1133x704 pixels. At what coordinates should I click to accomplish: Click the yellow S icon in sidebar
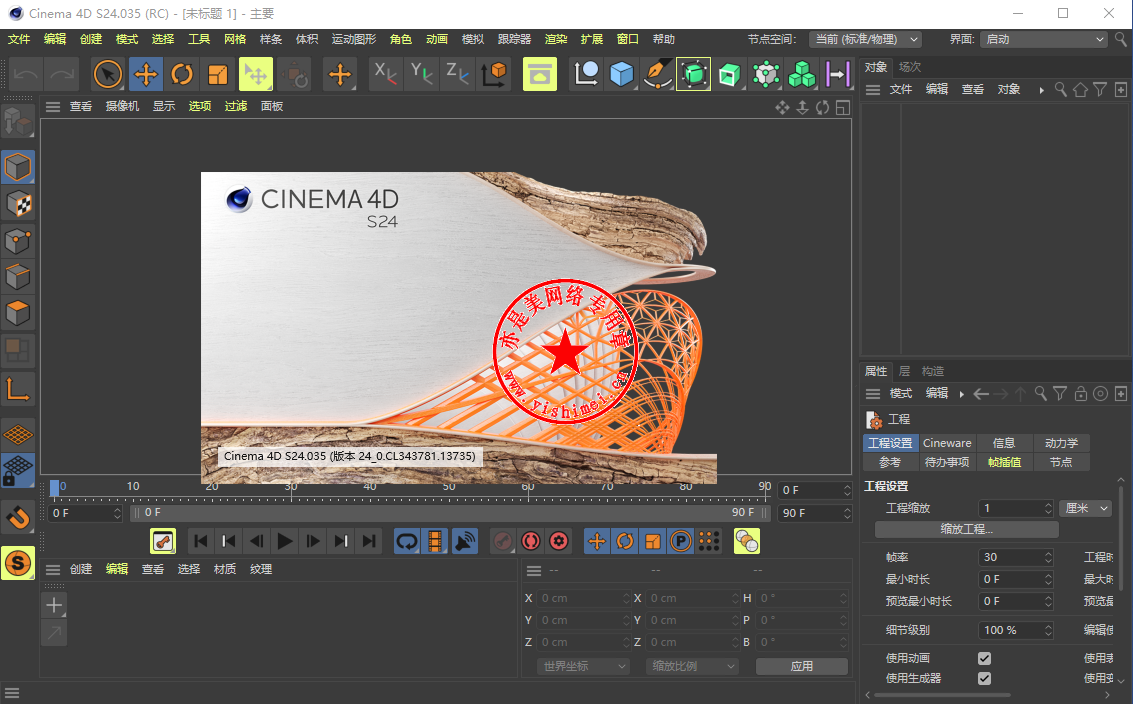tap(18, 563)
